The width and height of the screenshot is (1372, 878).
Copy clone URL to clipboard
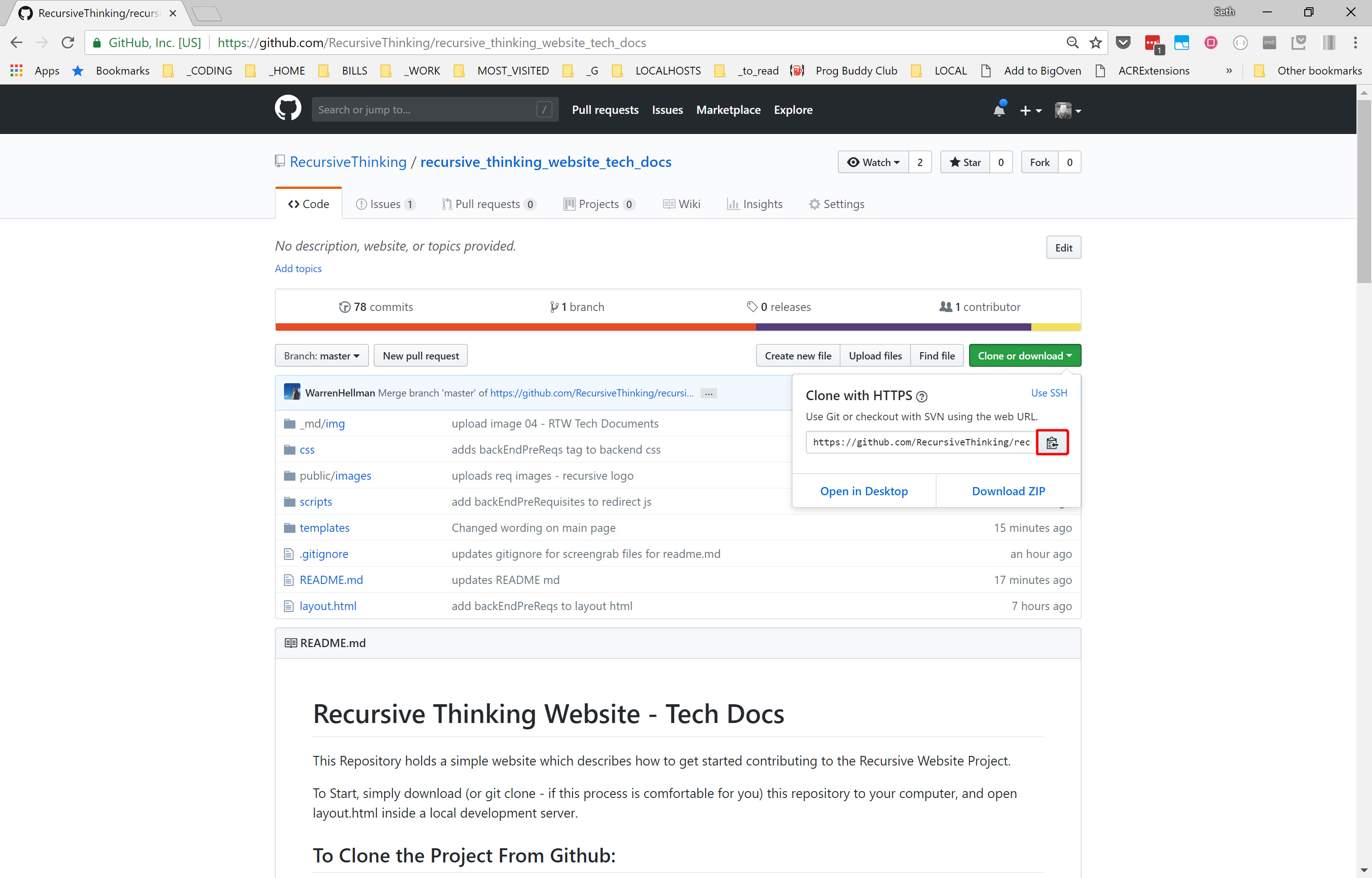click(x=1052, y=442)
